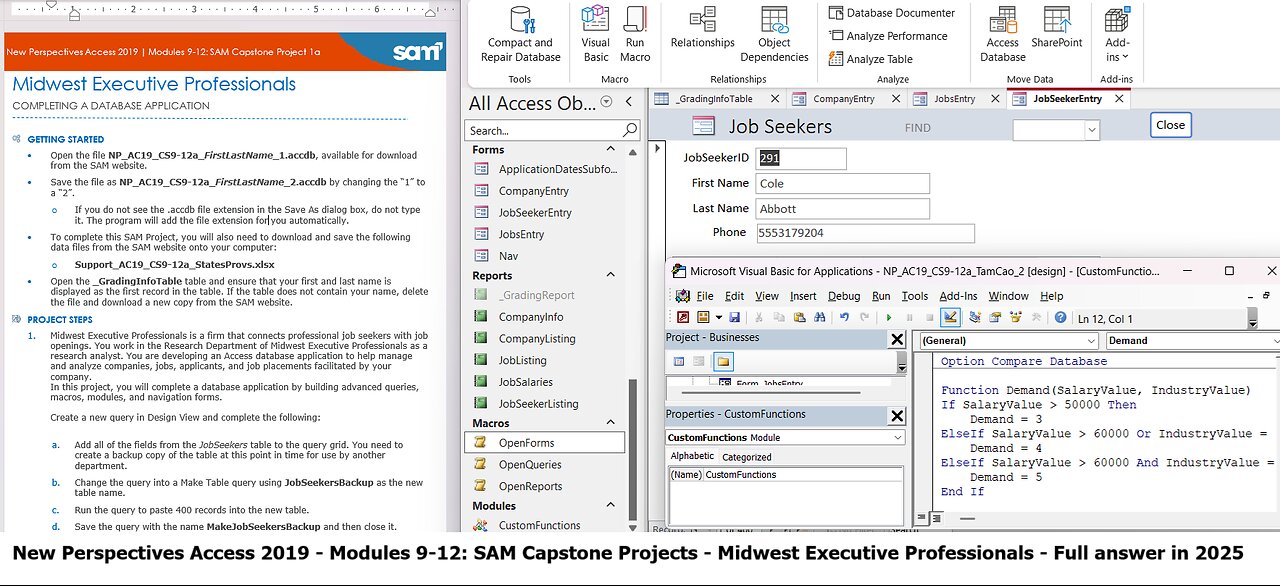Click Analyze Table in ribbon
The width and height of the screenshot is (1280, 586).
[x=870, y=59]
